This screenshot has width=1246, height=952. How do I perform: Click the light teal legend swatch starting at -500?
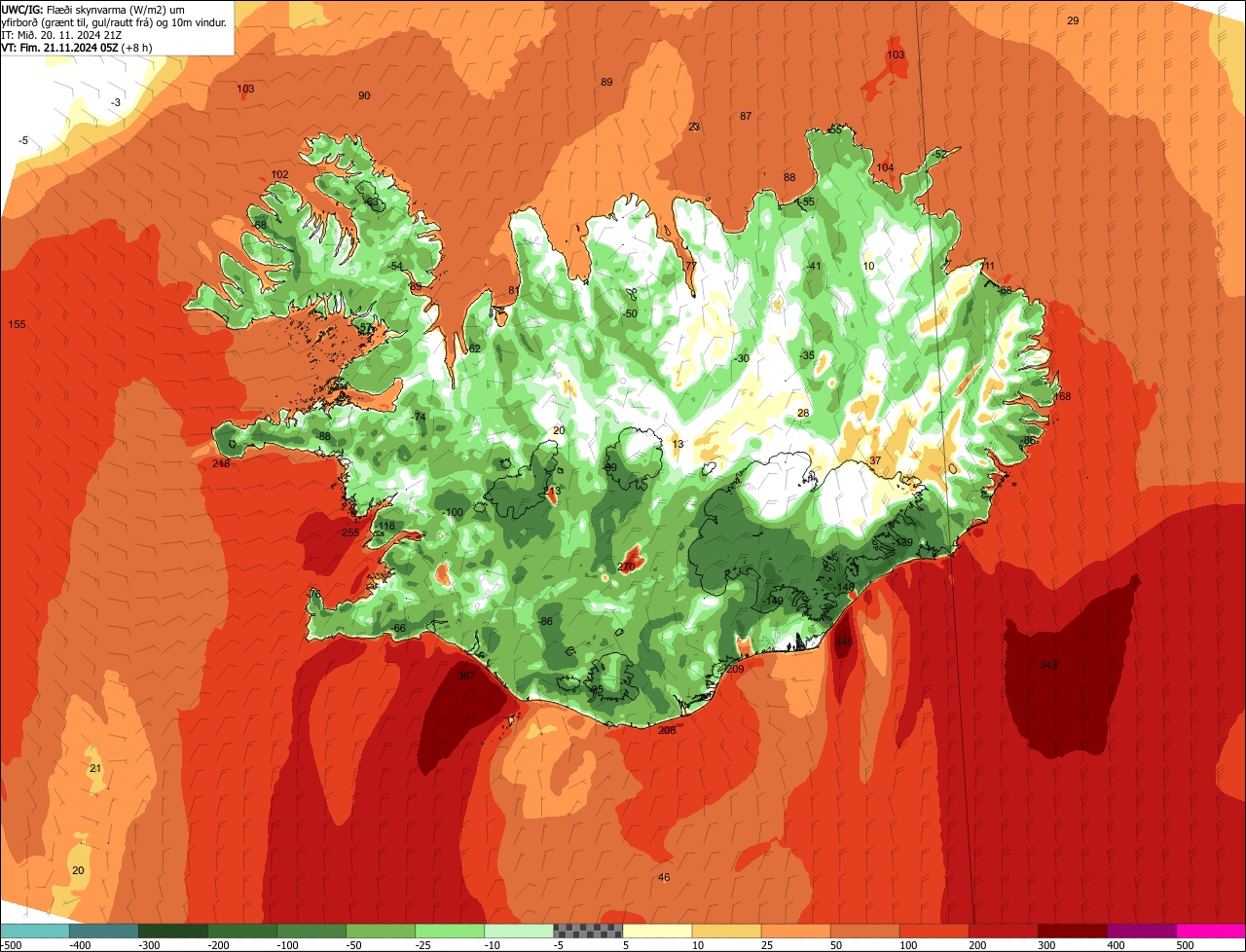tap(35, 931)
